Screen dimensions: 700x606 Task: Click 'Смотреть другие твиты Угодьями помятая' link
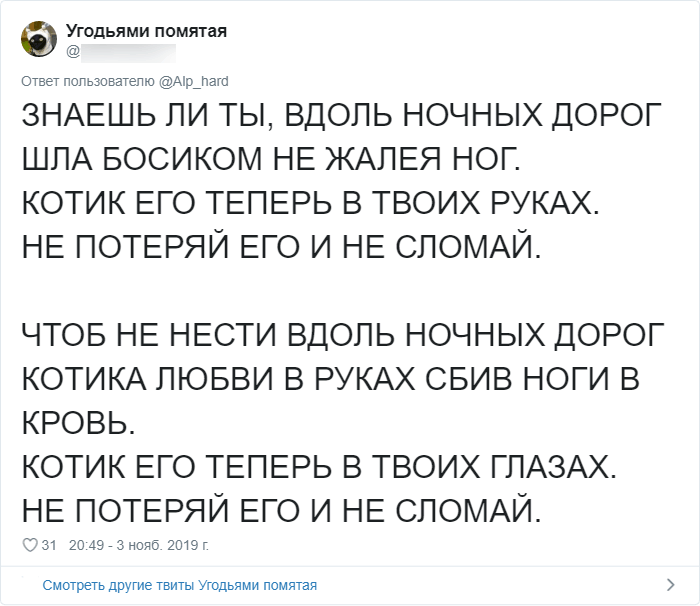pyautogui.click(x=179, y=585)
